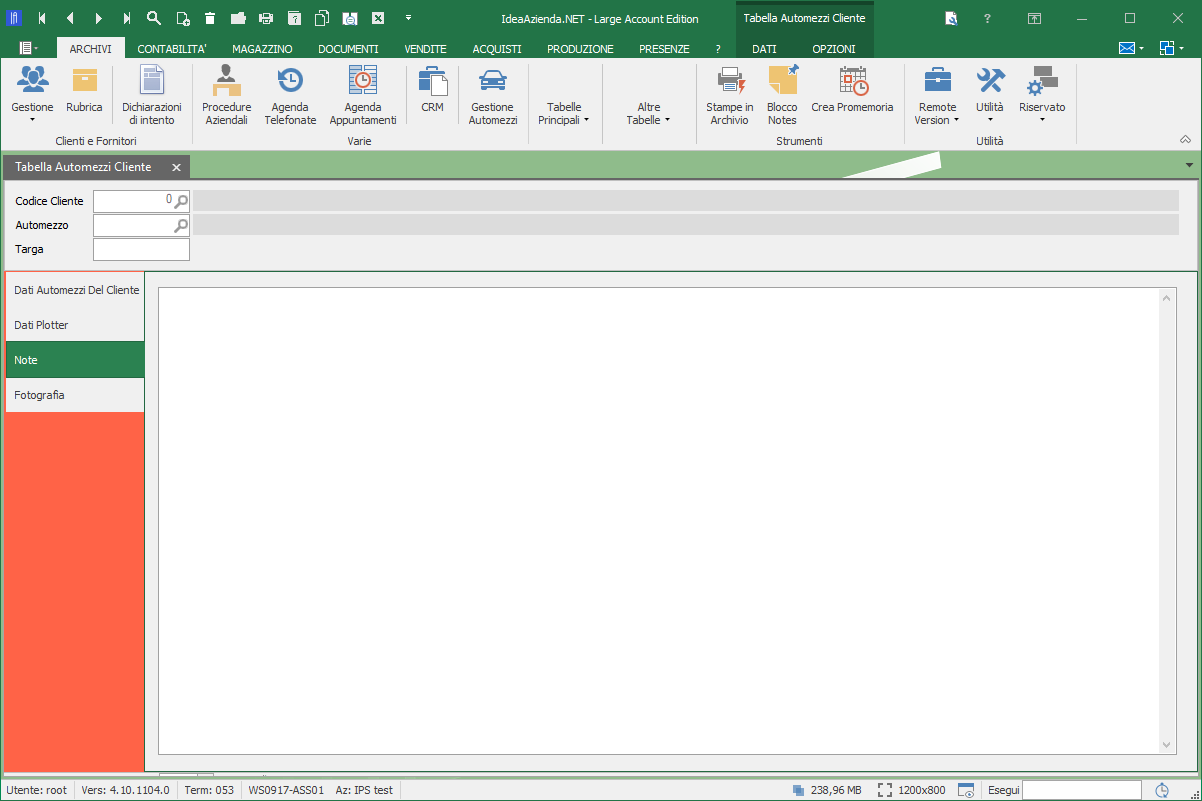Click the print preview icon
Screen dimensions: 1202x801
[350, 18]
